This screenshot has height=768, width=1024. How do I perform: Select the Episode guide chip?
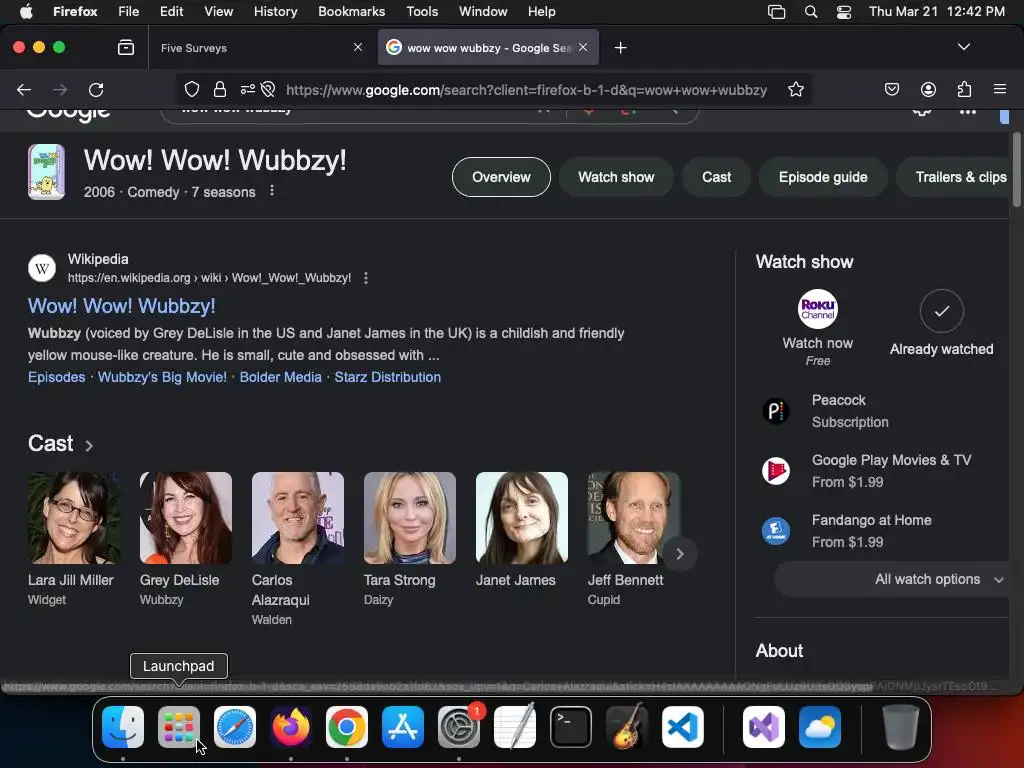tap(823, 177)
